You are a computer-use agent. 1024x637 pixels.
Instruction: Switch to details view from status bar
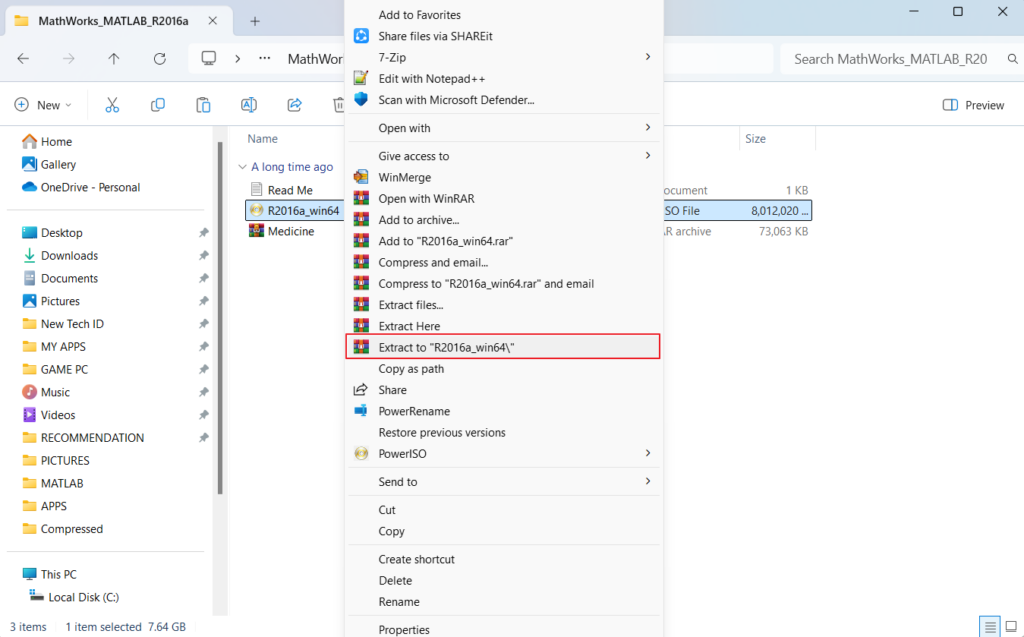pyautogui.click(x=990, y=626)
